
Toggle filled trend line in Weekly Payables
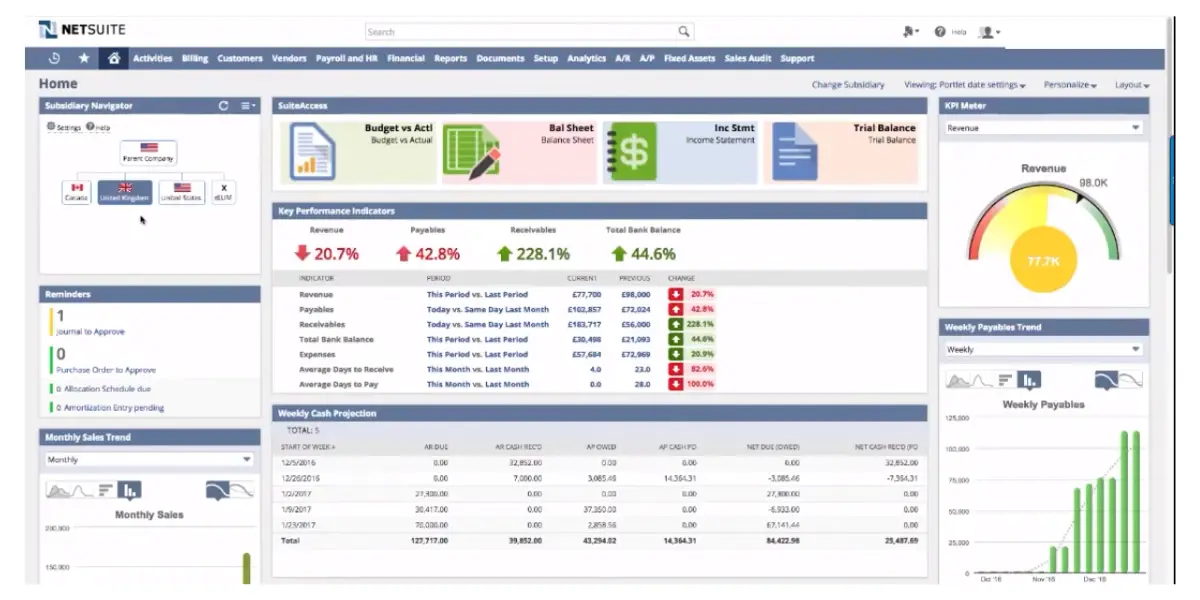pos(1106,380)
